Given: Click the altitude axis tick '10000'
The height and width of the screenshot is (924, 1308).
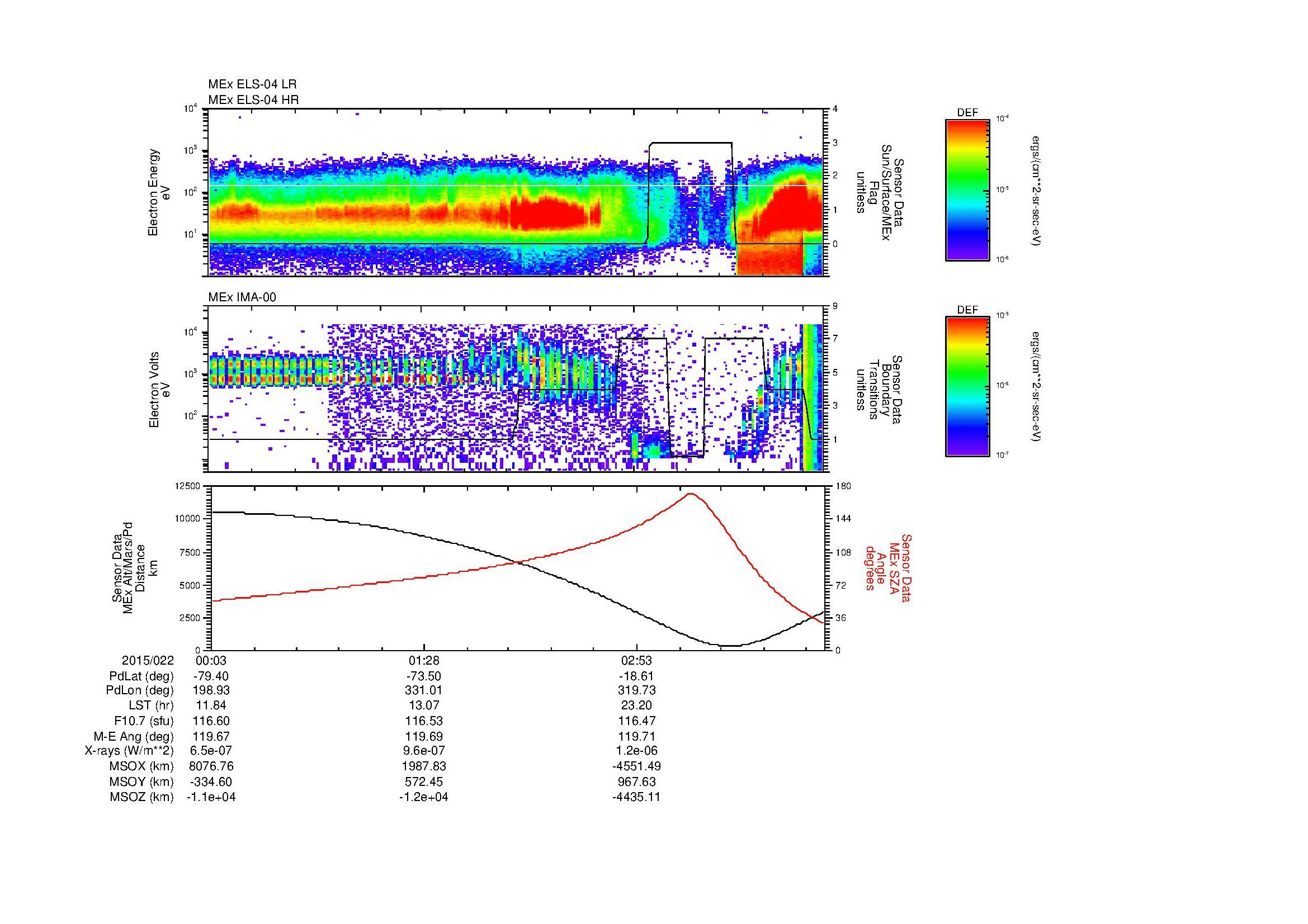Looking at the screenshot, I should pyautogui.click(x=188, y=519).
